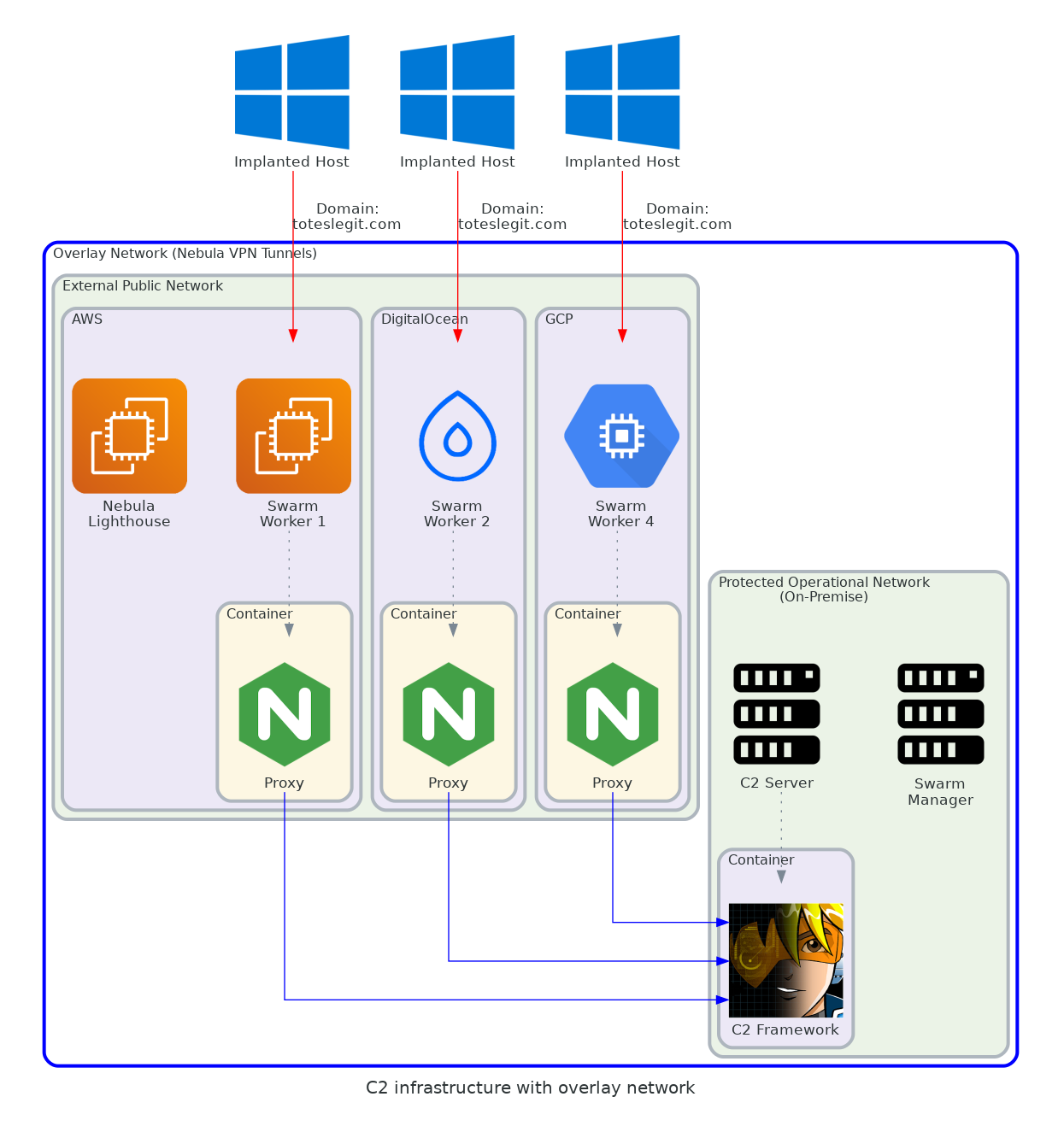This screenshot has width=1064, height=1126.
Task: Click the 'Overlay Network (Nebula VPN Tunnels)' label
Action: coord(185,254)
